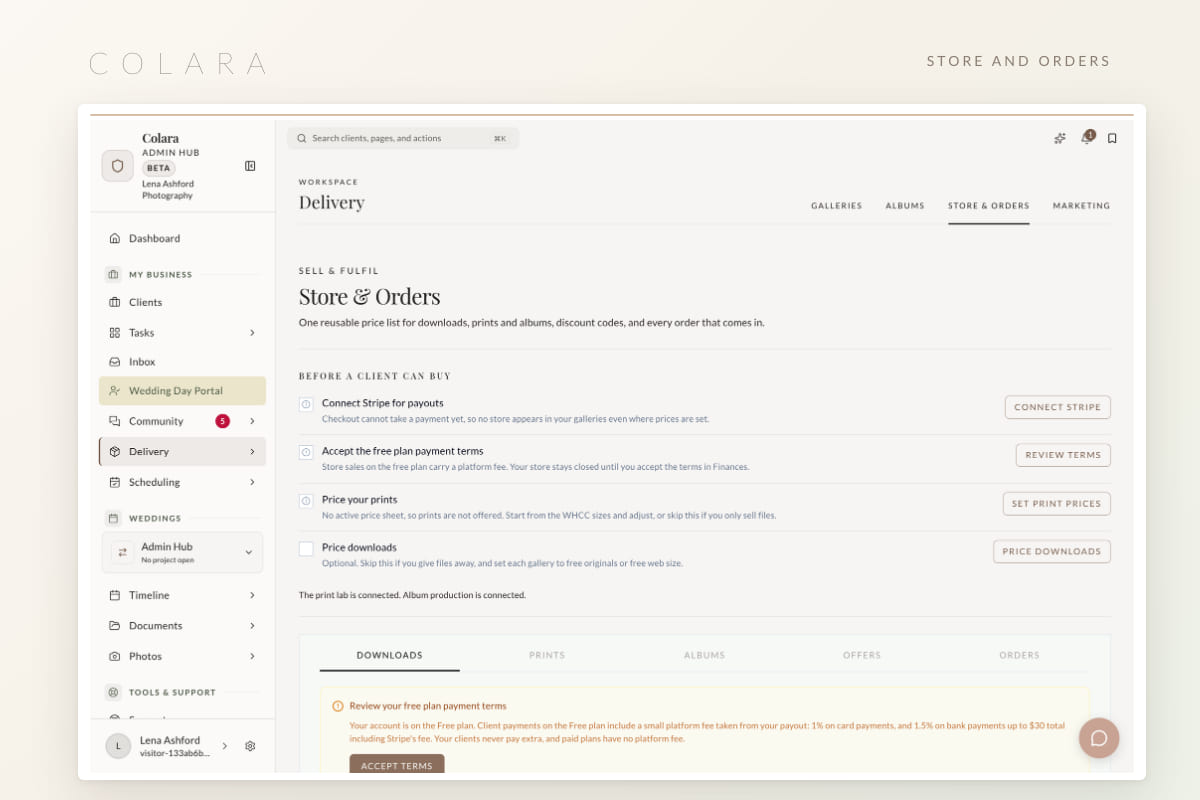This screenshot has width=1200, height=800.
Task: Click the Tasks grid icon
Action: point(114,332)
